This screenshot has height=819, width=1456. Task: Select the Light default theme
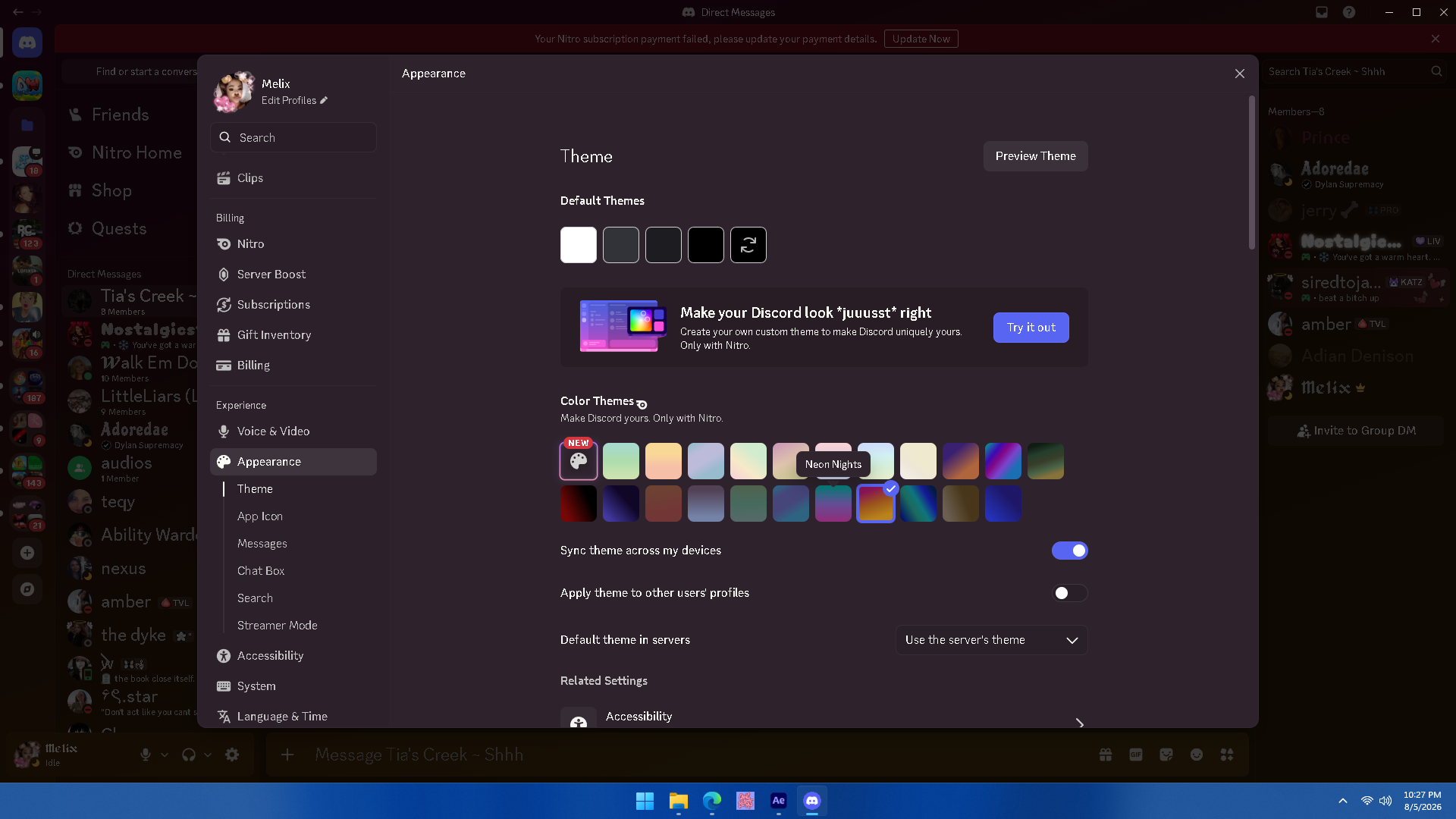(x=579, y=245)
